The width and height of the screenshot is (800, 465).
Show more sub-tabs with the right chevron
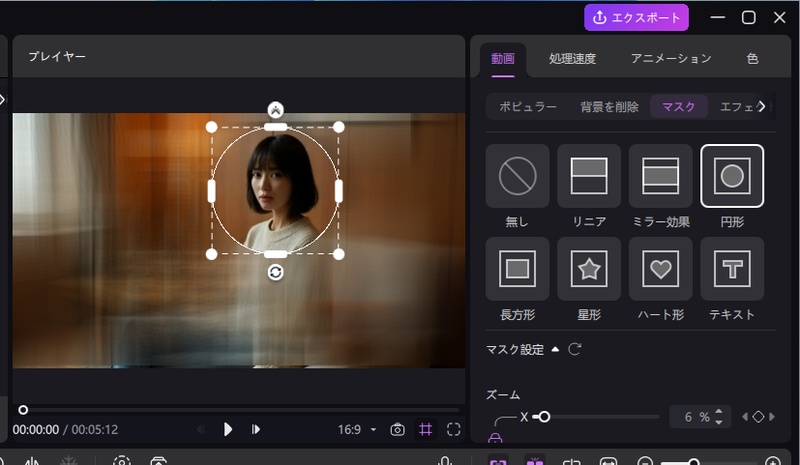(x=762, y=106)
